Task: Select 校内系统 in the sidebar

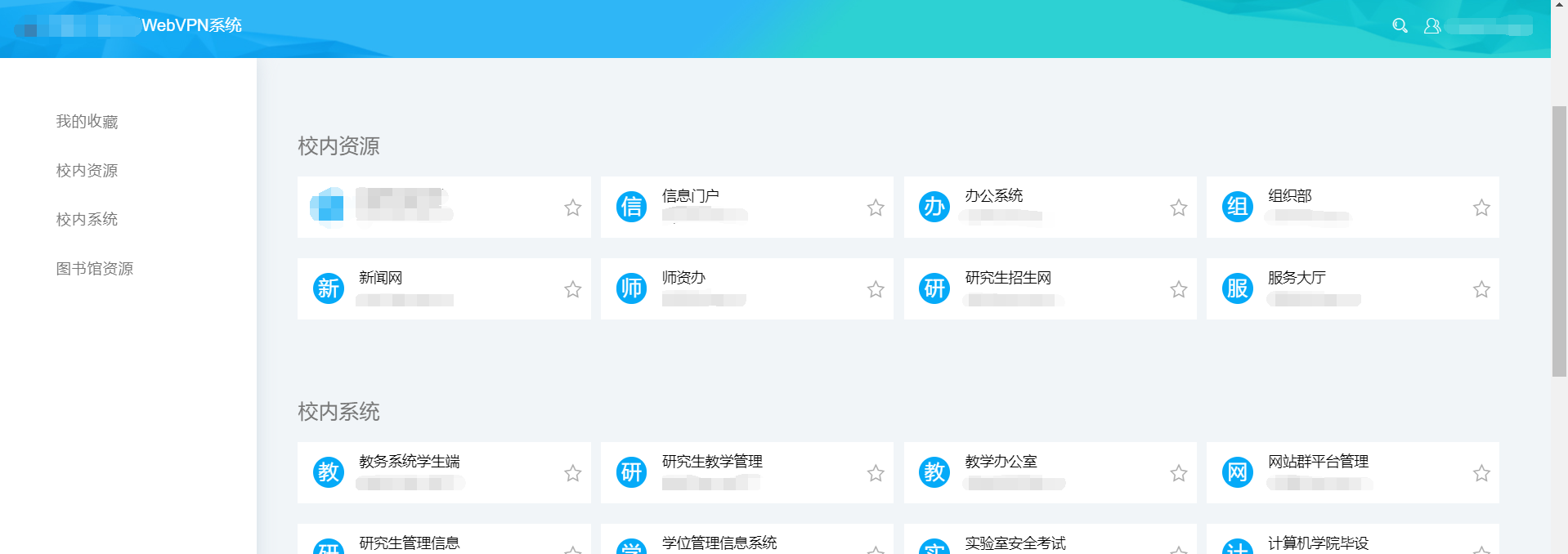Action: pyautogui.click(x=87, y=220)
